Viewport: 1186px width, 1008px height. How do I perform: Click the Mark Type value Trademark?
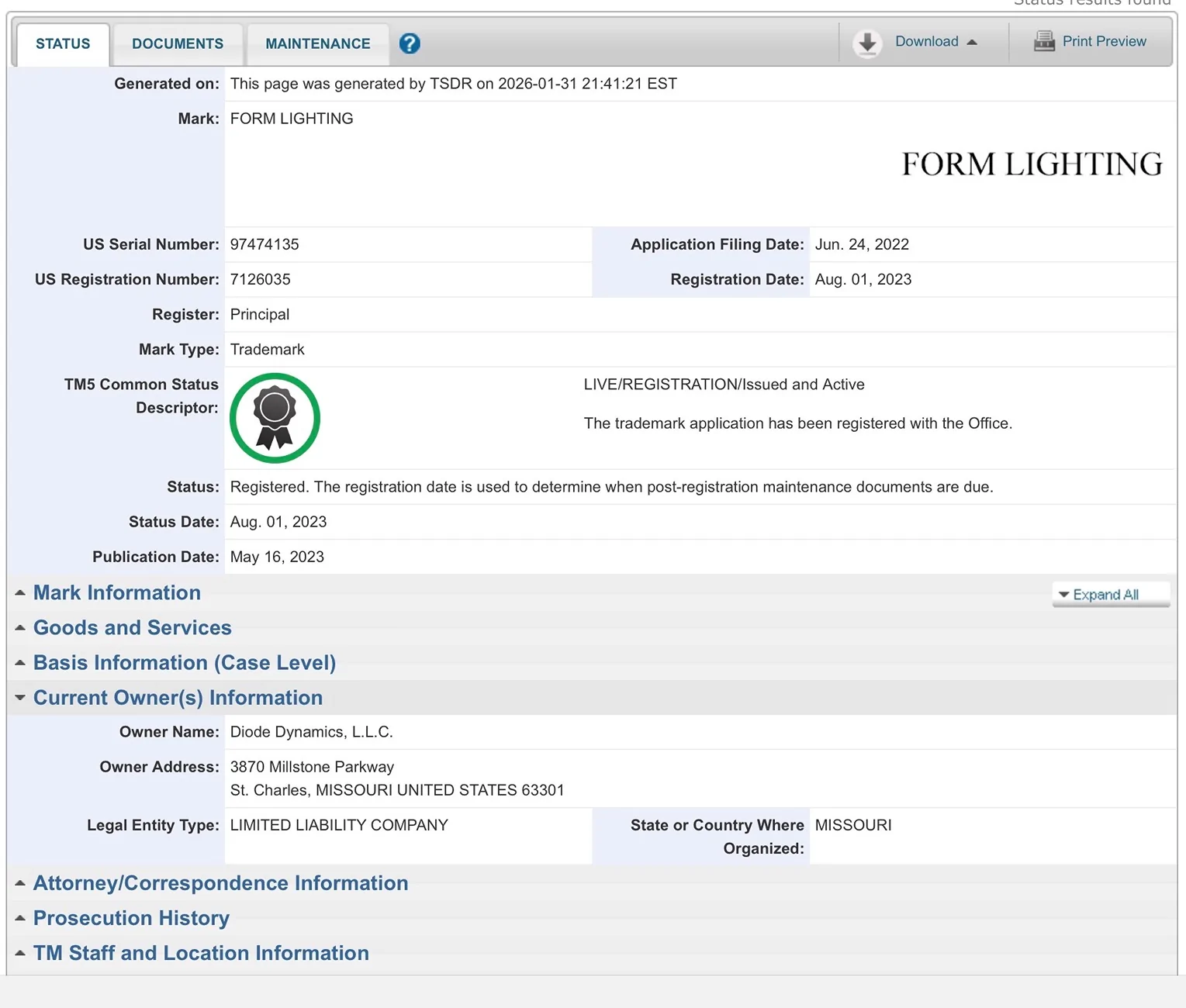(x=268, y=349)
